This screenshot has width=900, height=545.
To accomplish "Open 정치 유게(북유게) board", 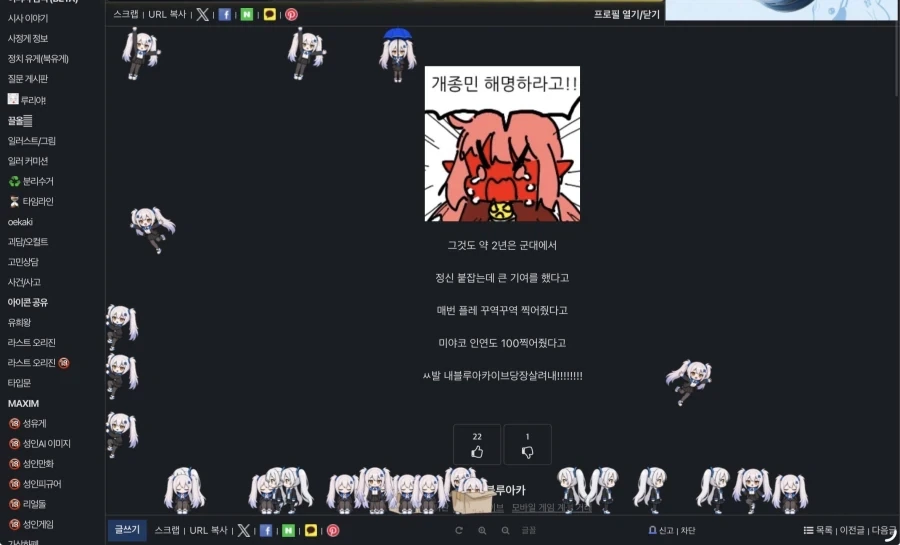I will [38, 59].
